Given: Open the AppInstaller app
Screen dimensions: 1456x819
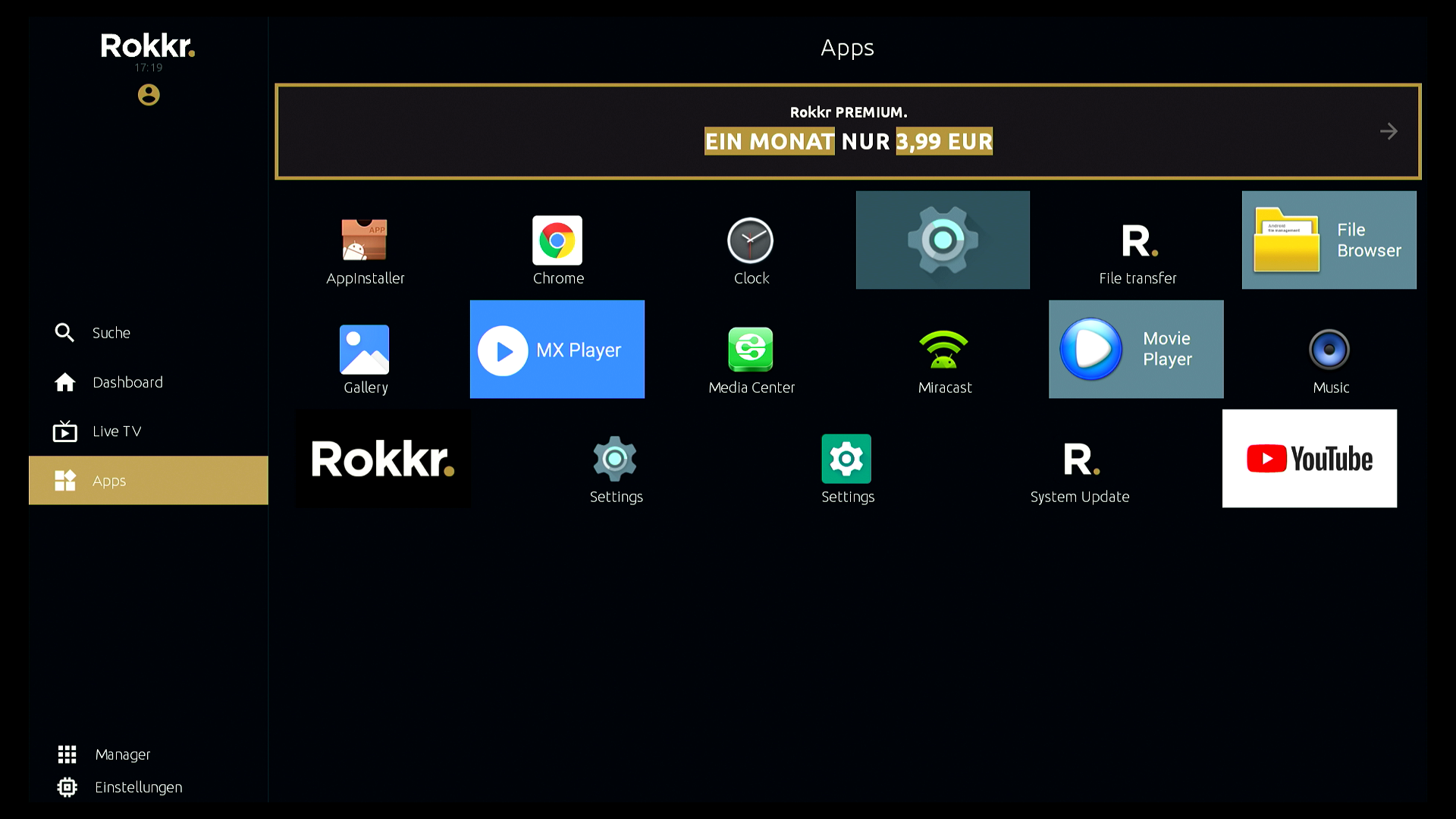Looking at the screenshot, I should tap(365, 250).
